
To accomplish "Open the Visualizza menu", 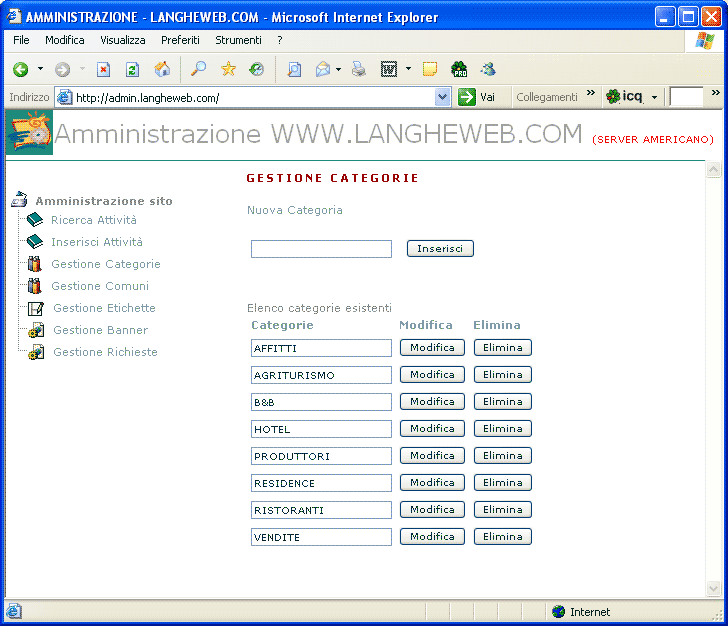I will point(123,40).
